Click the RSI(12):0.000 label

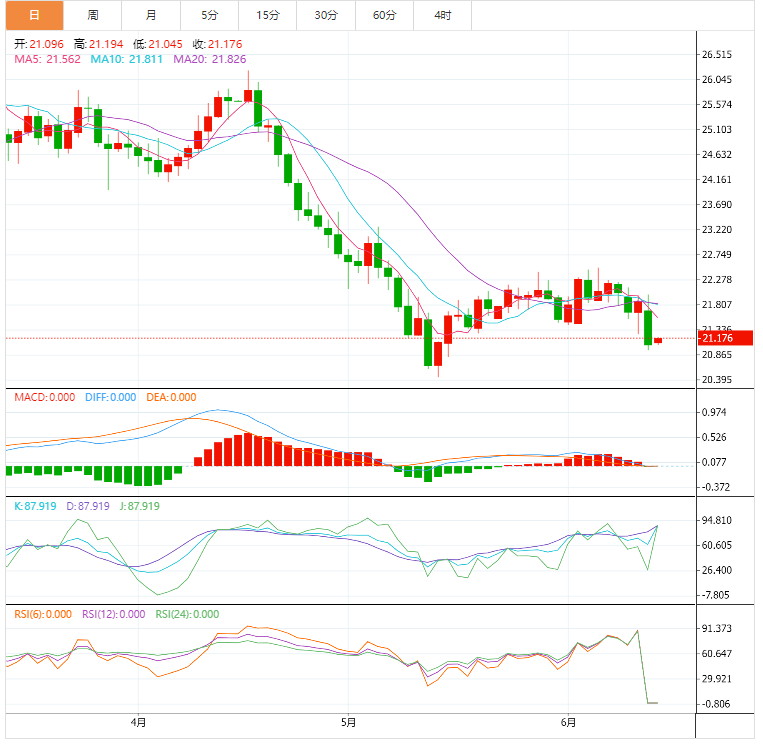113,614
